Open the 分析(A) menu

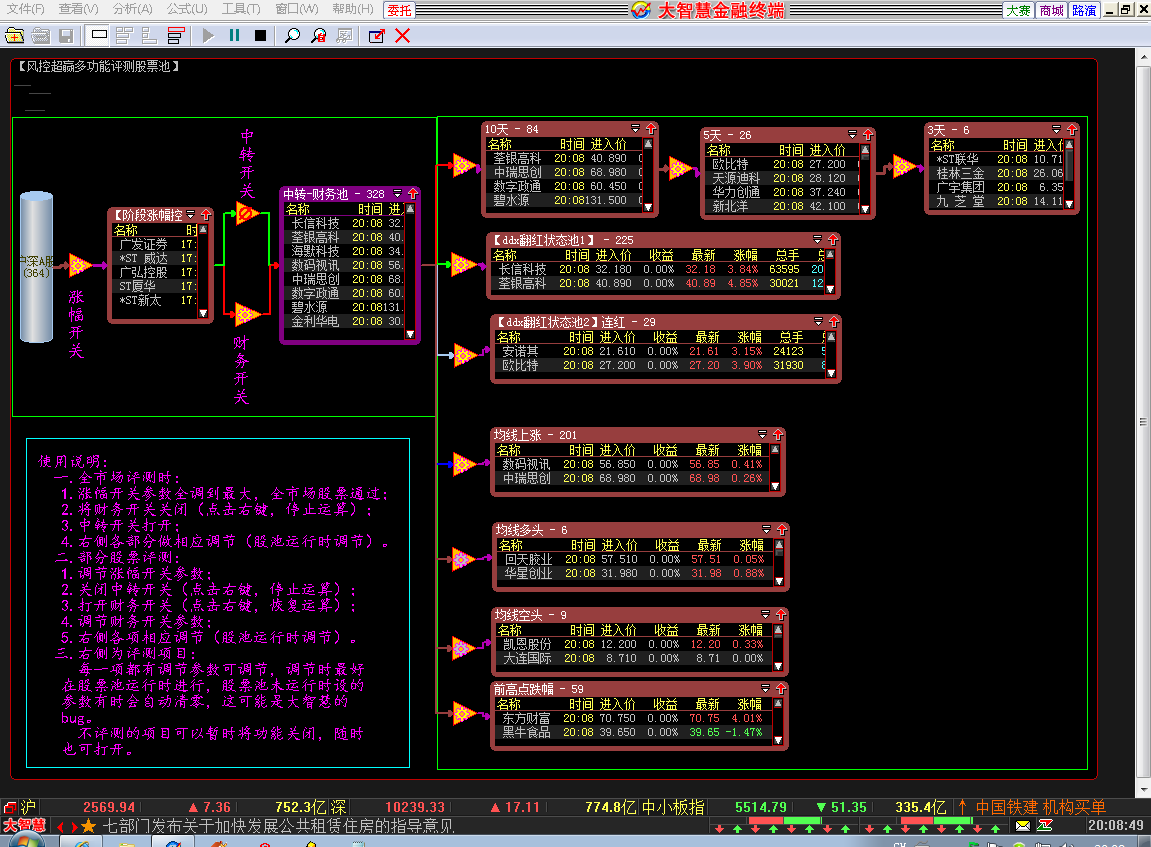pyautogui.click(x=132, y=9)
